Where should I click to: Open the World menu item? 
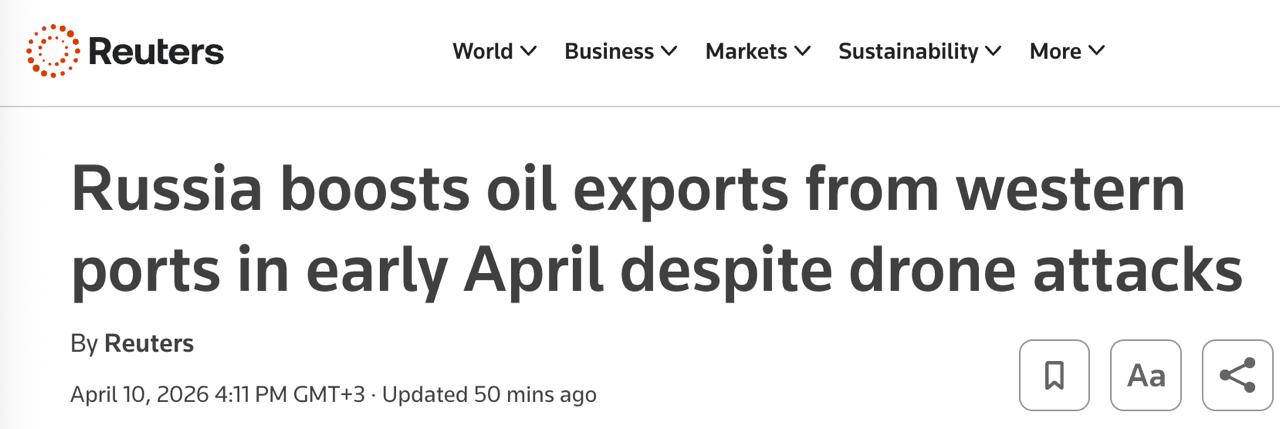(483, 51)
